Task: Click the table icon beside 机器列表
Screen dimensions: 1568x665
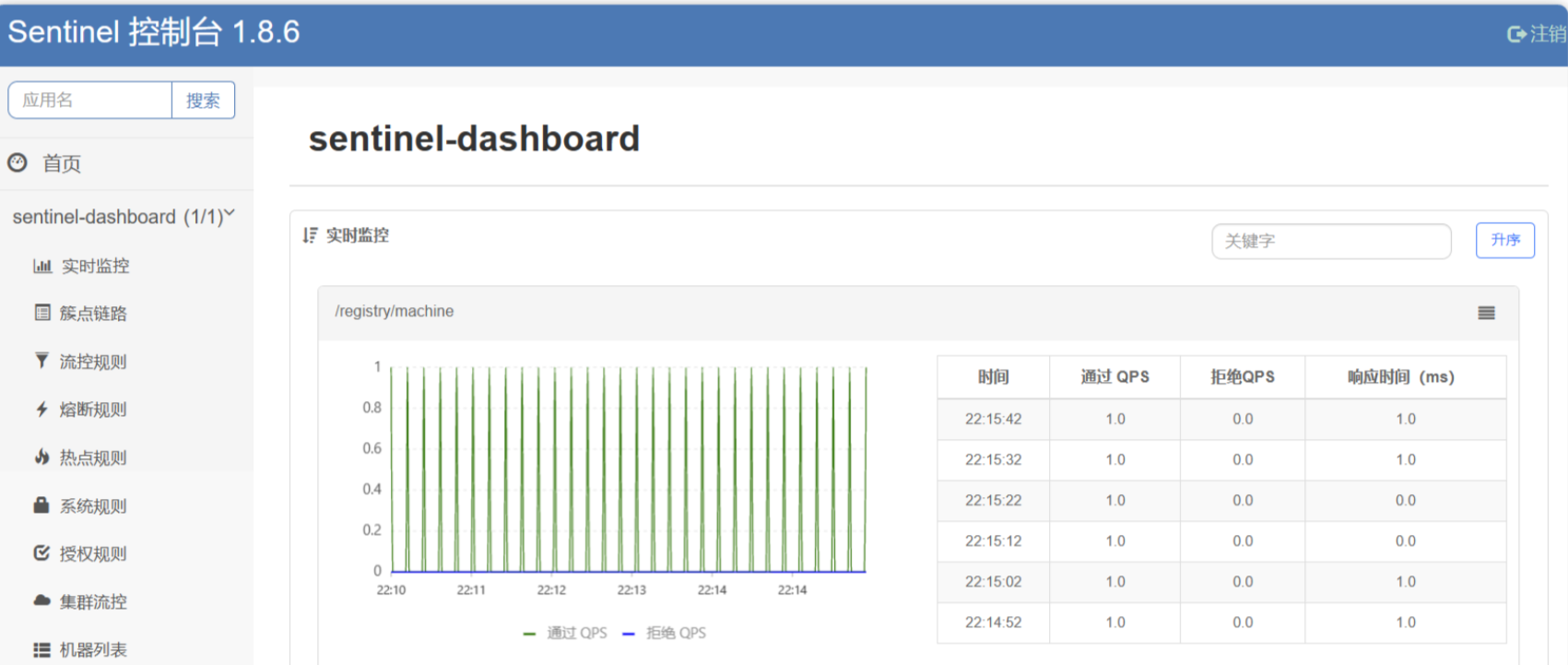Action: [41, 650]
